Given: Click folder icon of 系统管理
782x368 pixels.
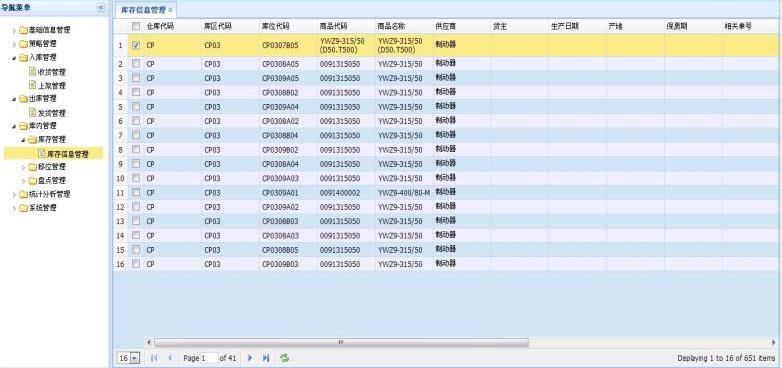Looking at the screenshot, I should (x=23, y=208).
